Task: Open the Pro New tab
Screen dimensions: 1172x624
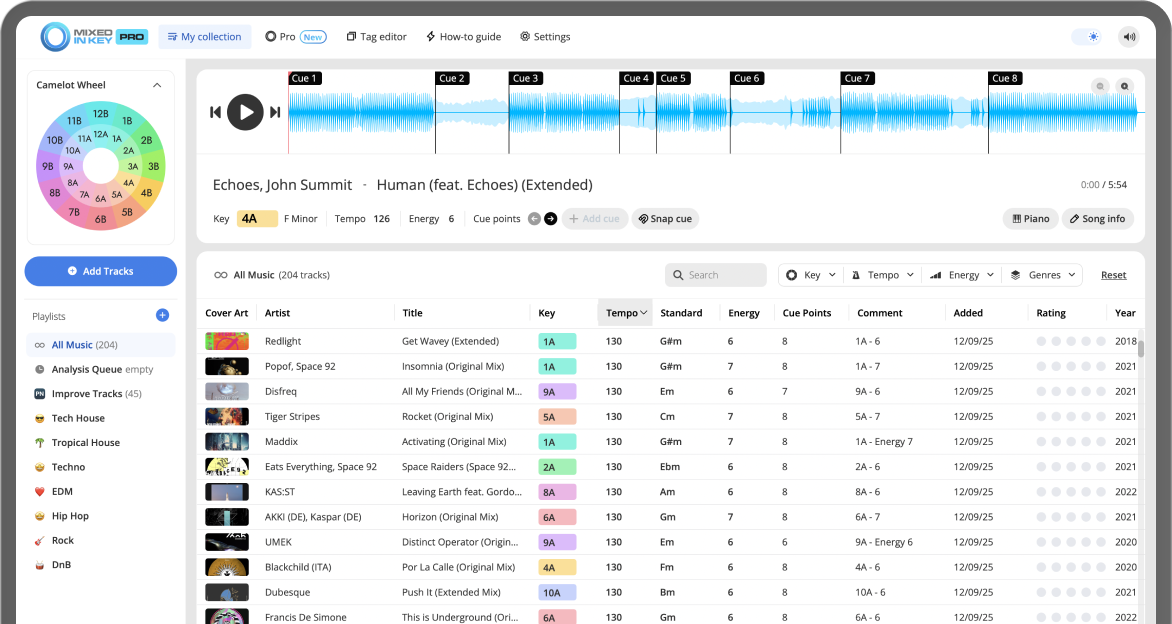Action: pos(296,37)
